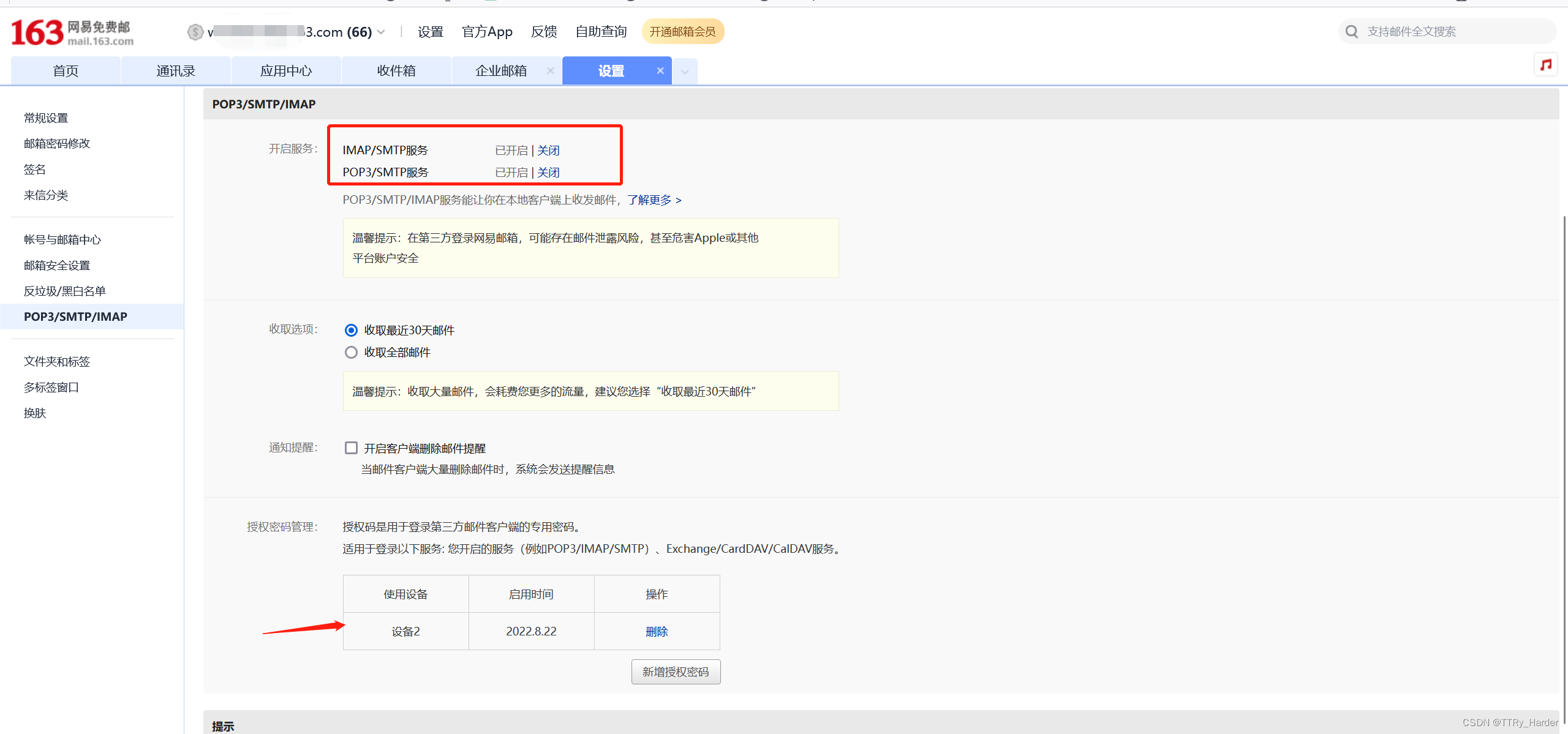This screenshot has height=734, width=1568.
Task: Click the 2022.8.22 date cell
Action: pos(531,631)
